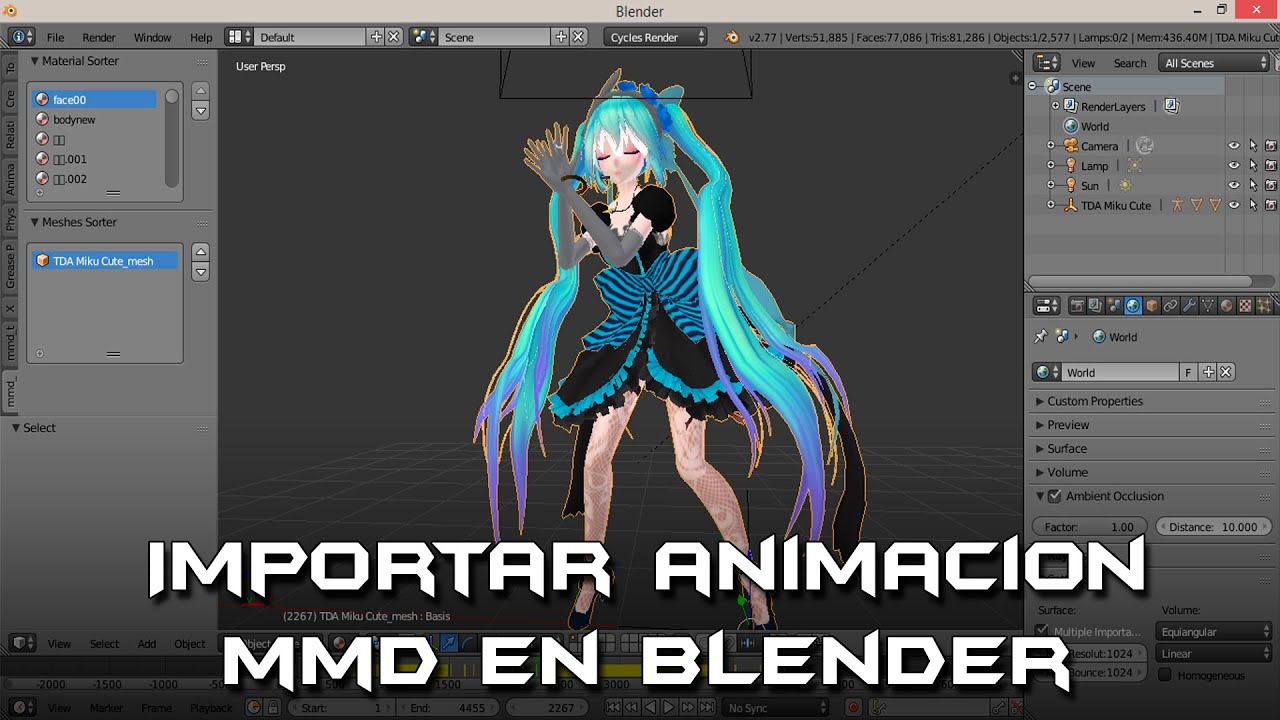Enable the Homogeneous checkbox
The width and height of the screenshot is (1280, 720).
coord(1165,675)
